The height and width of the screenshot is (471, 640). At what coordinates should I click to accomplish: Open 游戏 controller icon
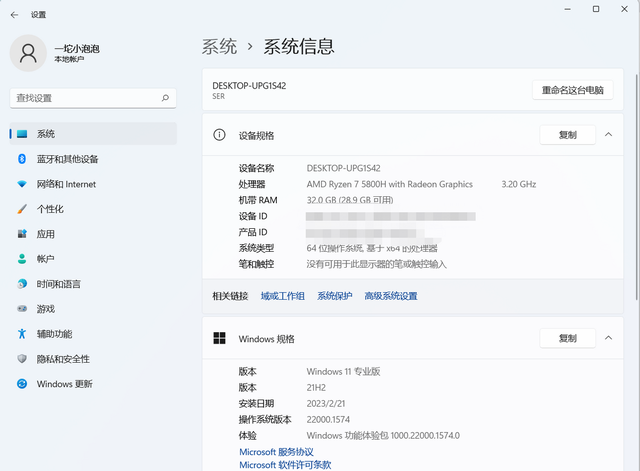click(x=22, y=309)
